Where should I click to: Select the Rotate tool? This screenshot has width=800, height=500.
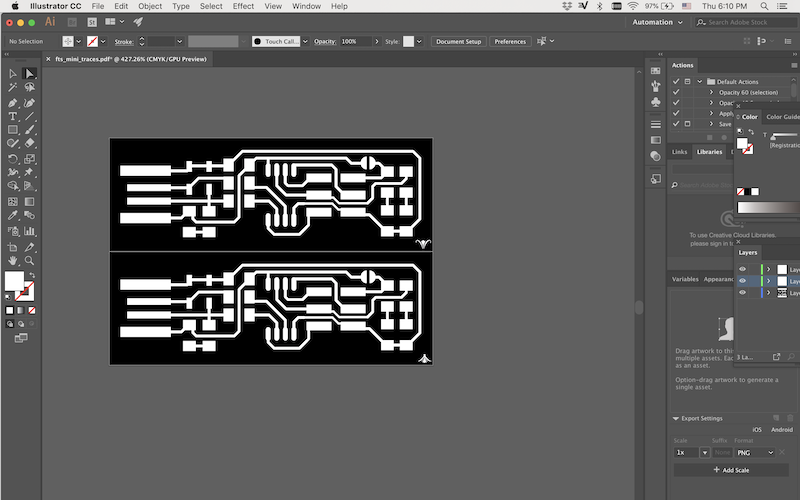pyautogui.click(x=13, y=159)
